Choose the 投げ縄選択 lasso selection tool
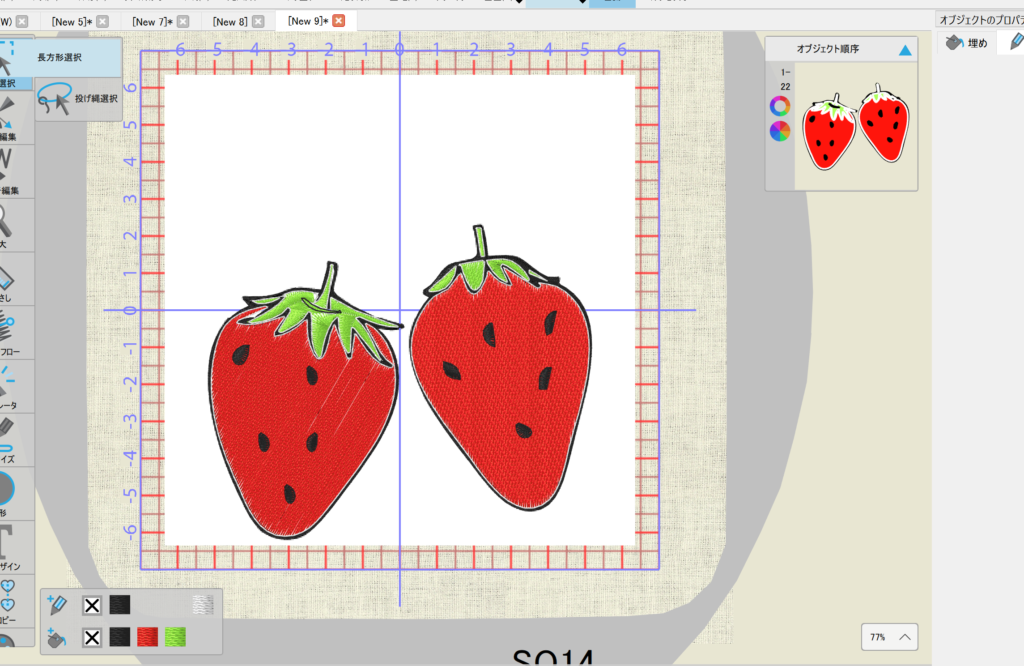Screen dimensions: 1024x666 tap(76, 99)
